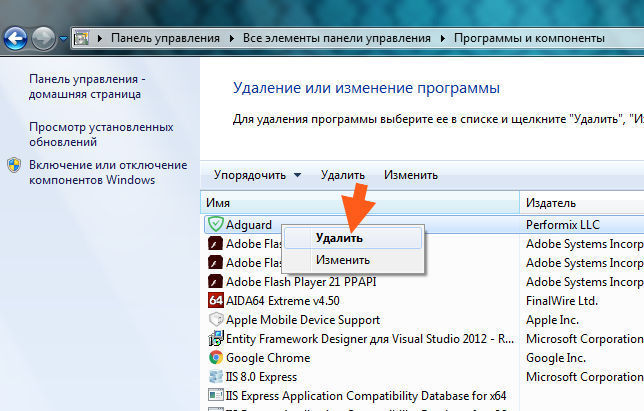Select the Google Chrome entry

pos(268,358)
